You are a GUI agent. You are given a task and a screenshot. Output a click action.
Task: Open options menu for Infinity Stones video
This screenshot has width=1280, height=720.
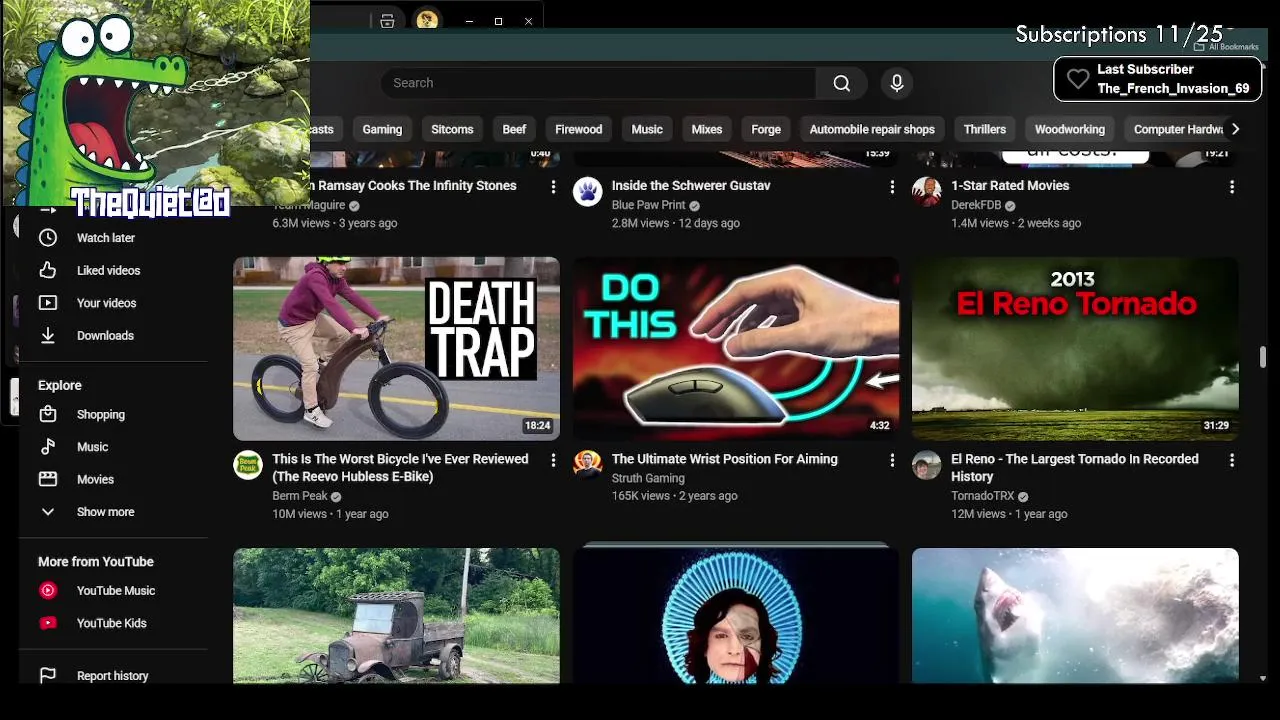pos(553,187)
